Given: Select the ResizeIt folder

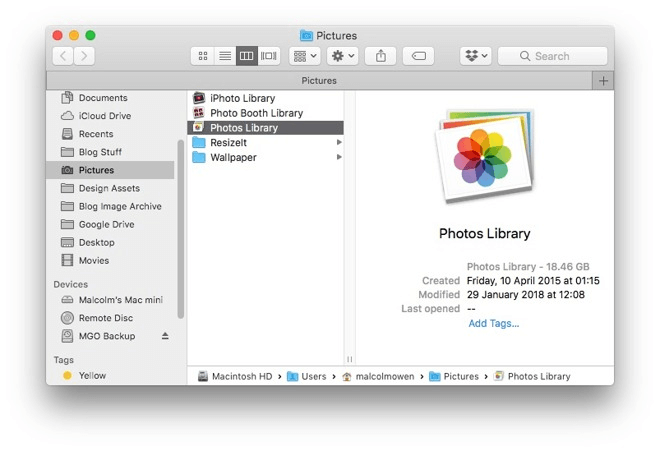Looking at the screenshot, I should point(266,142).
